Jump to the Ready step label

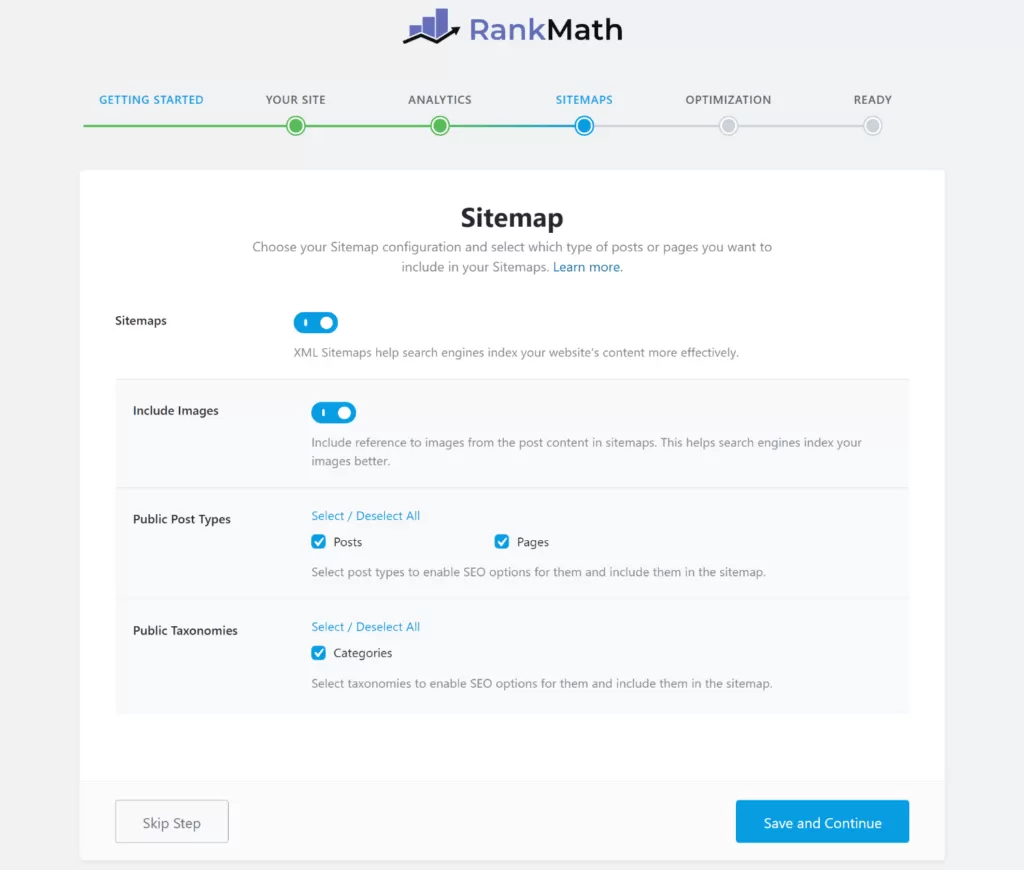click(x=872, y=100)
